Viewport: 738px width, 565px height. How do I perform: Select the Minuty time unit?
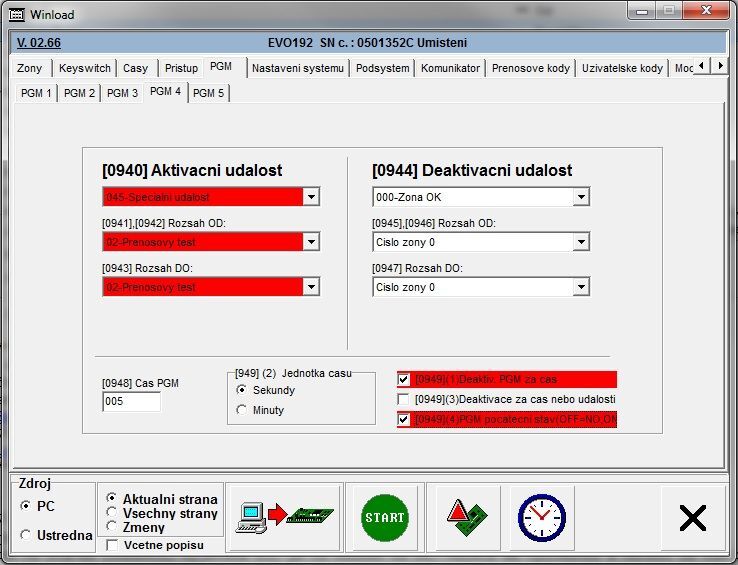click(x=241, y=410)
